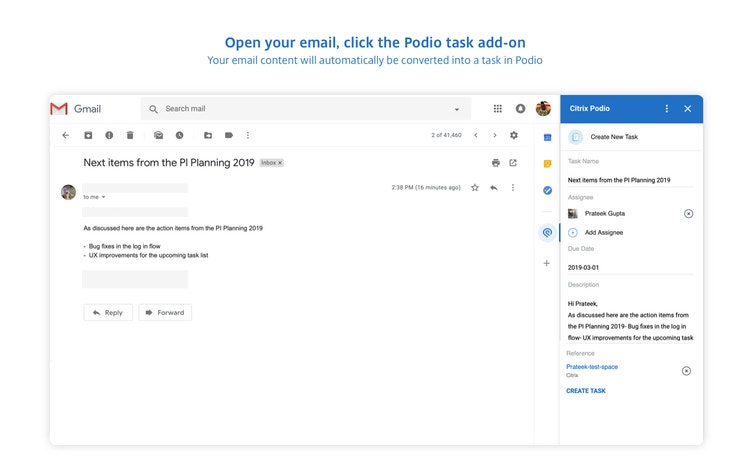750x469 pixels.
Task: Click the Forward button
Action: [x=165, y=313]
